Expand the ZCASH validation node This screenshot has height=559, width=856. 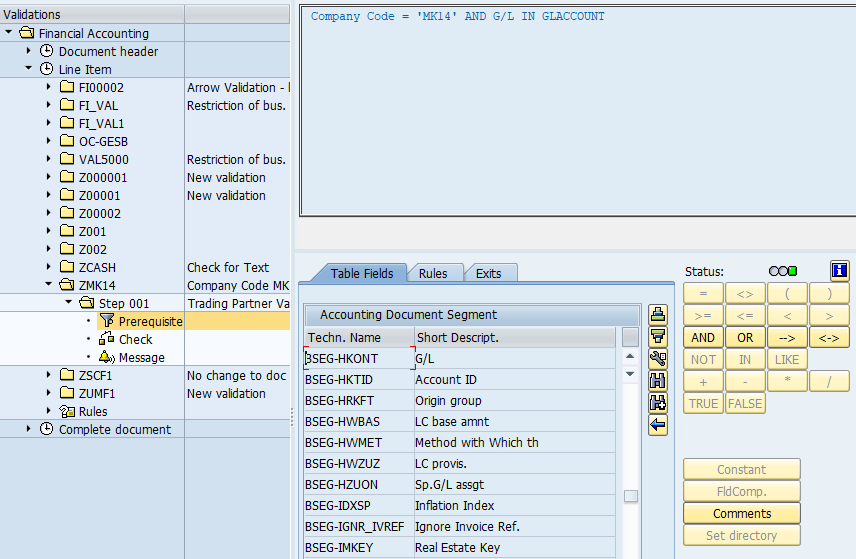(48, 268)
